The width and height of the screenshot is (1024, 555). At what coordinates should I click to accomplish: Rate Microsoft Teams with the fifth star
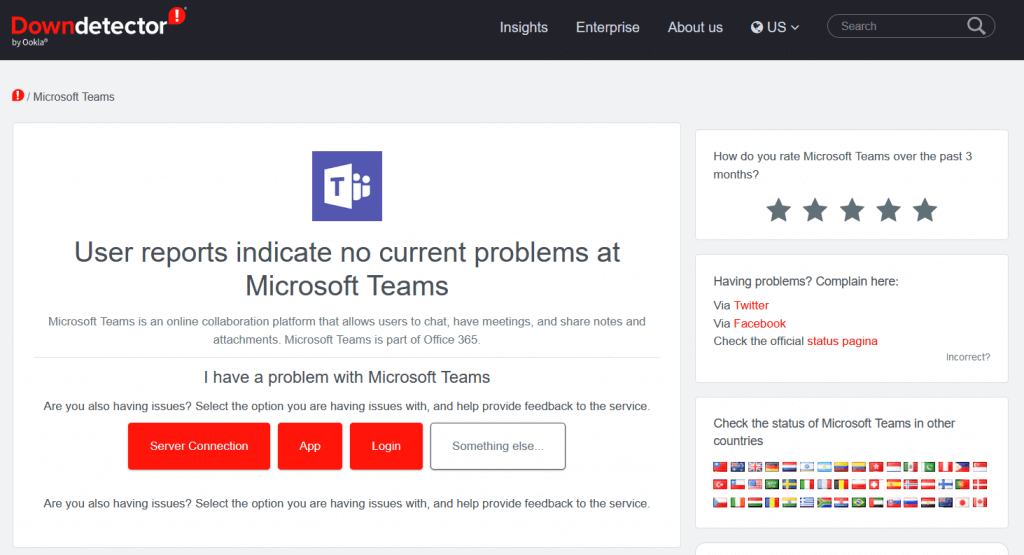pos(925,210)
